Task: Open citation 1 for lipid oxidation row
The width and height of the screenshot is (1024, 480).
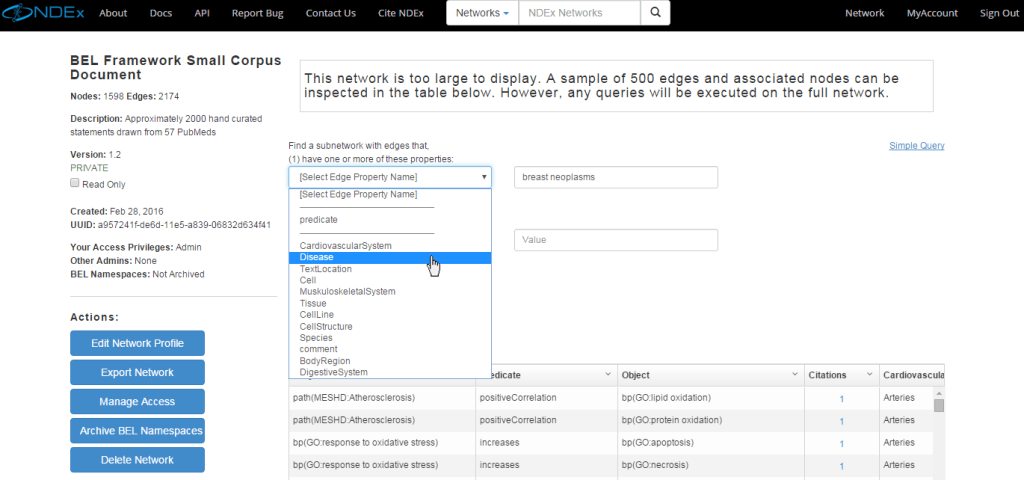Action: [841, 398]
